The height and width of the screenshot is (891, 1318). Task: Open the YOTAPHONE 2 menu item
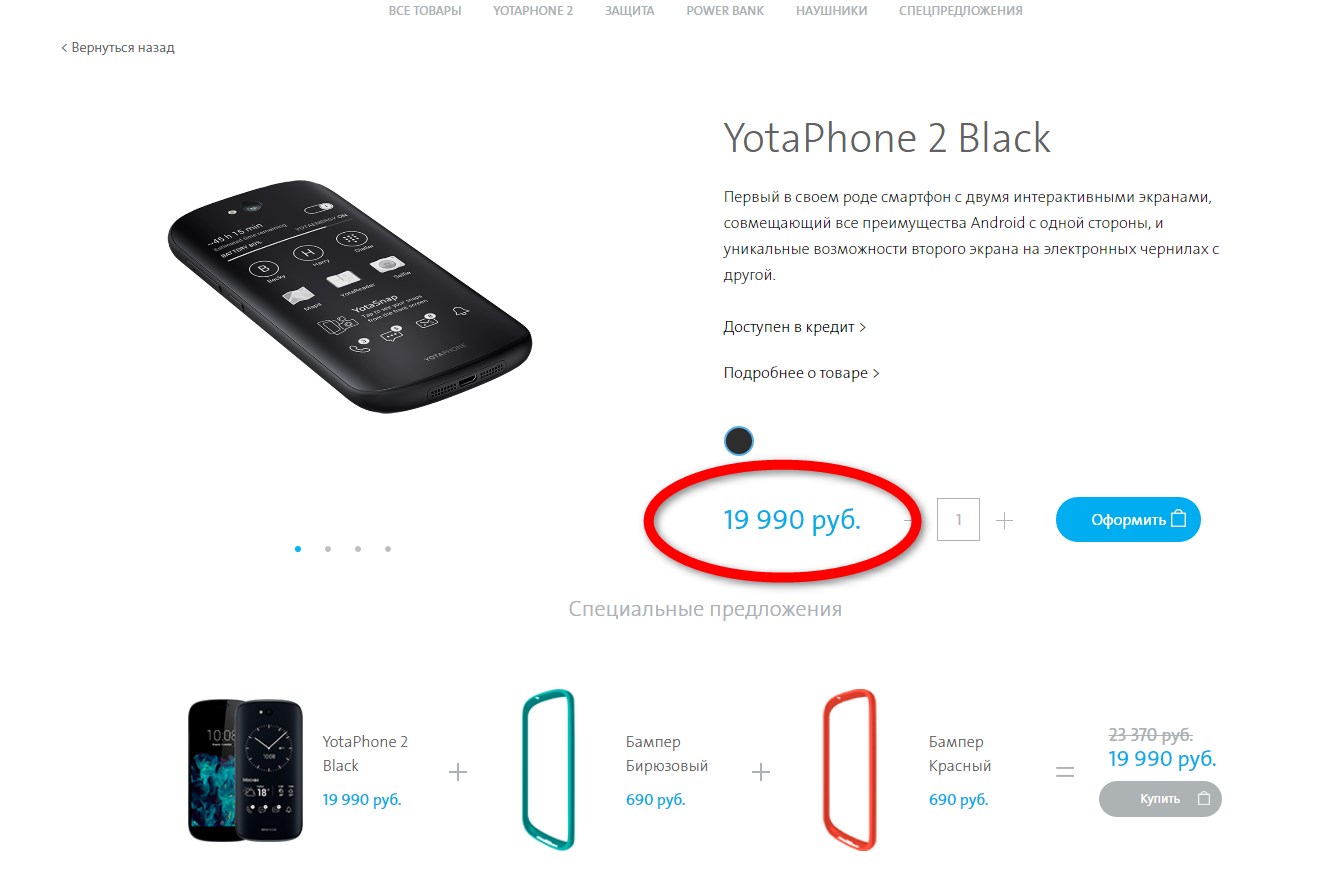[533, 11]
